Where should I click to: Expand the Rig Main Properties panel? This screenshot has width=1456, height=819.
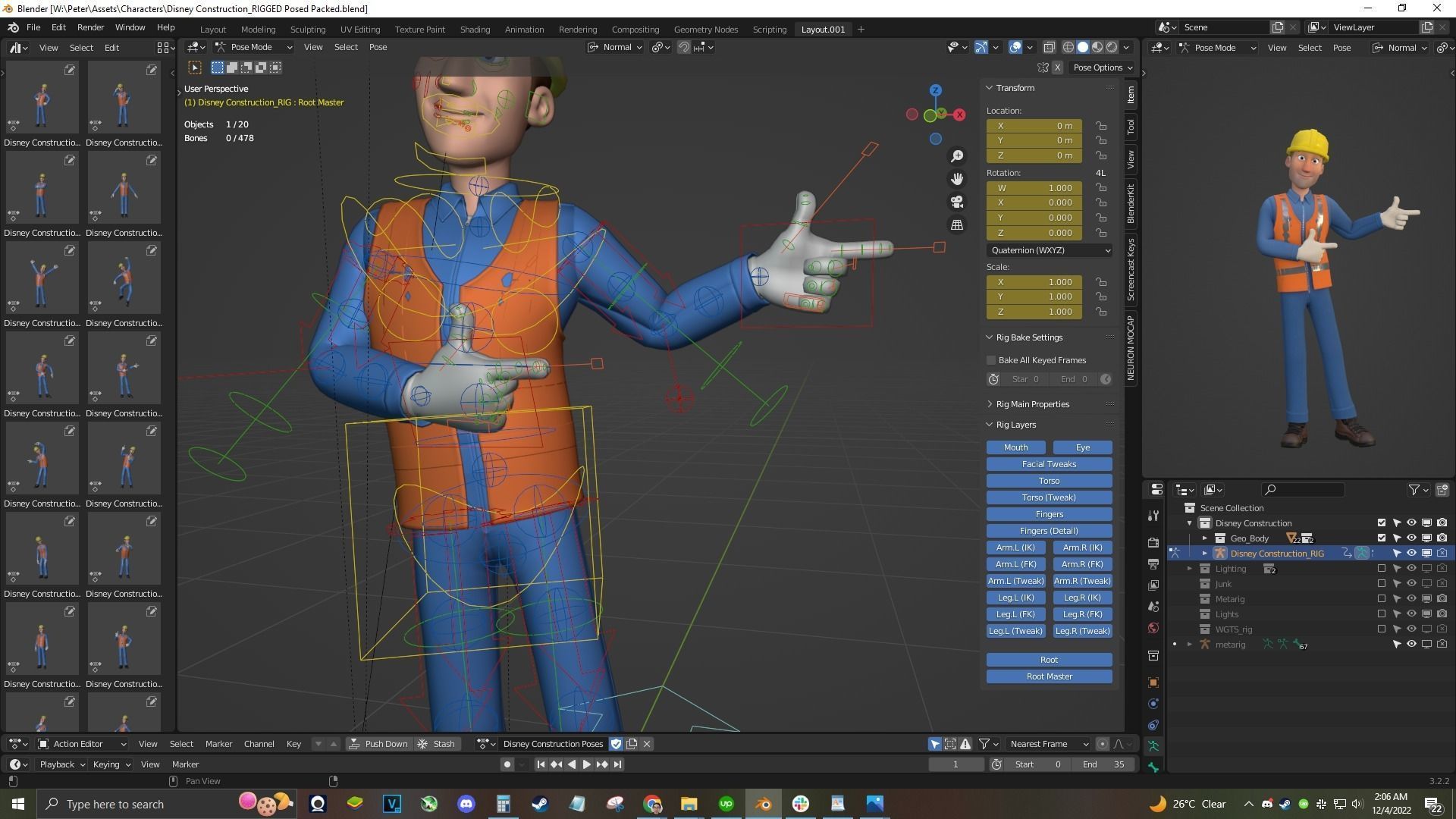click(x=1032, y=404)
